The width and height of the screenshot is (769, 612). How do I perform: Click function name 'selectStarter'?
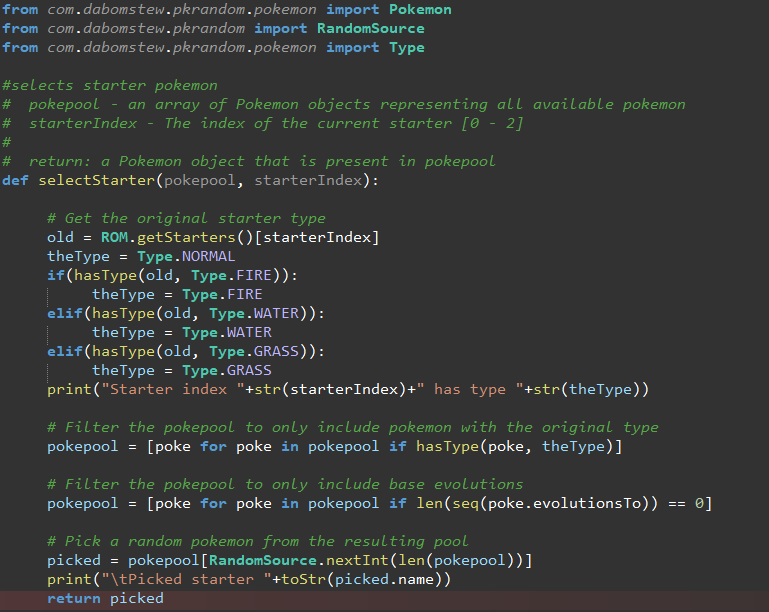[97, 180]
